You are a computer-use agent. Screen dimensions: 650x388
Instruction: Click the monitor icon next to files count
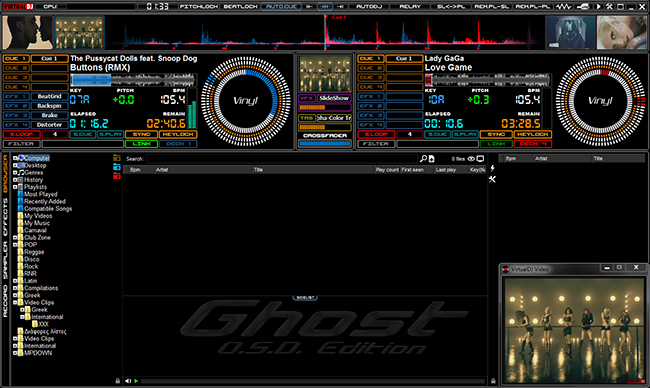coord(480,159)
